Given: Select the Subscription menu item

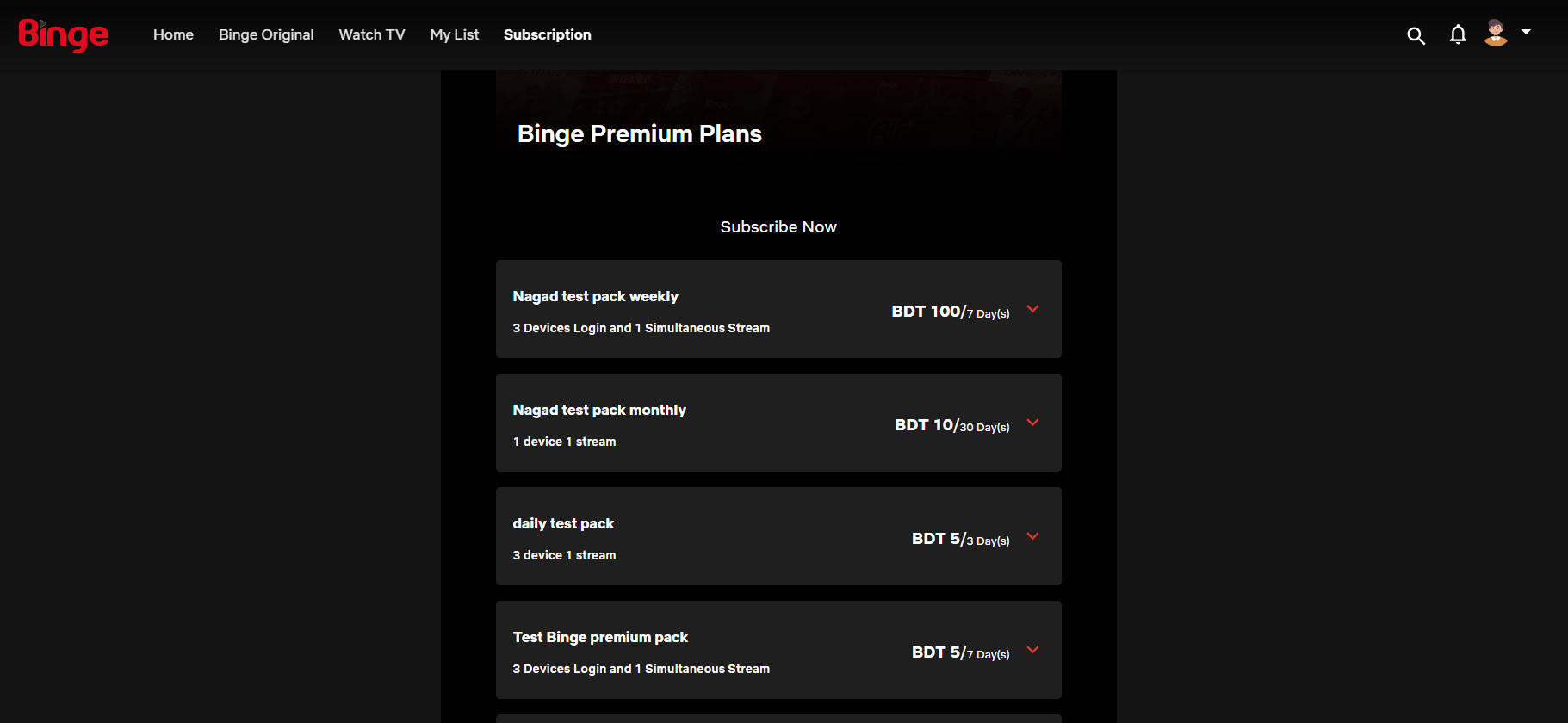Looking at the screenshot, I should (x=548, y=34).
